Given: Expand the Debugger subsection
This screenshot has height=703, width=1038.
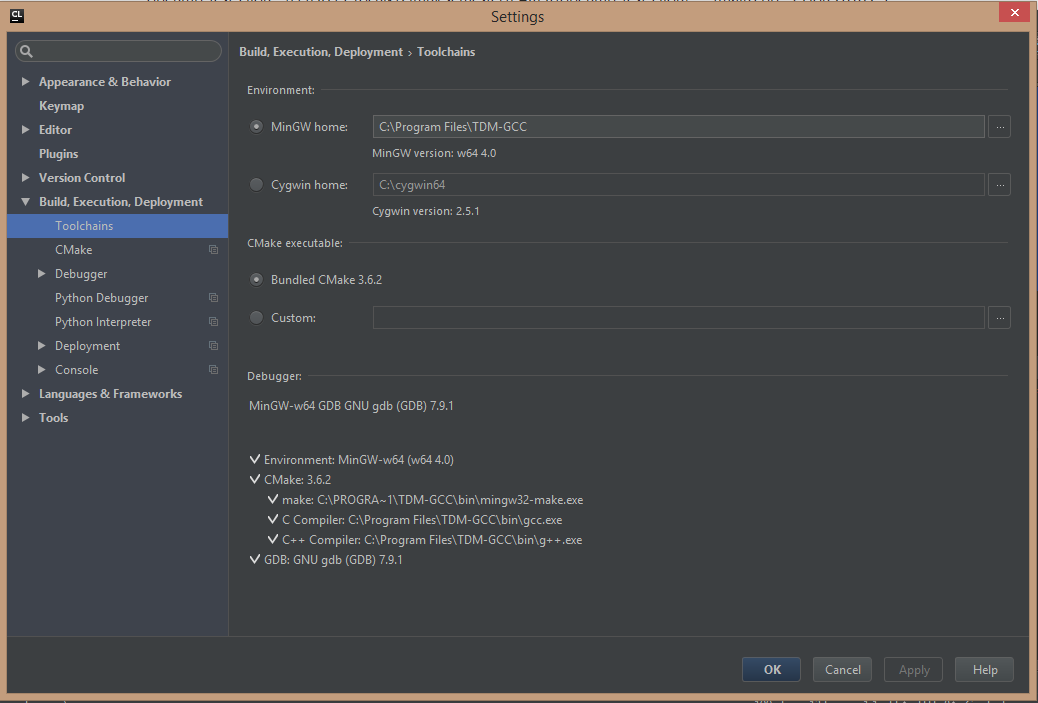Looking at the screenshot, I should [x=42, y=273].
